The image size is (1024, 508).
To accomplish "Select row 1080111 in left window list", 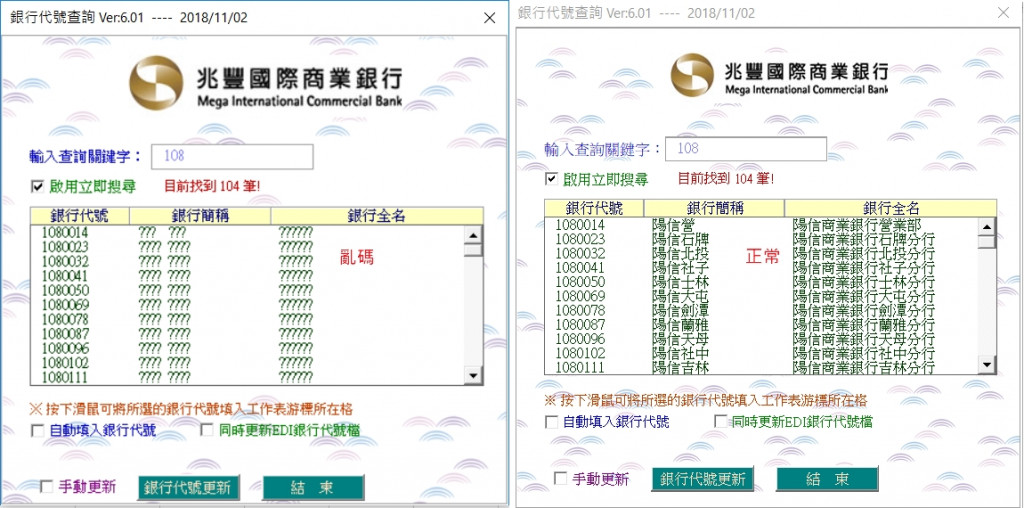I will tap(248, 377).
